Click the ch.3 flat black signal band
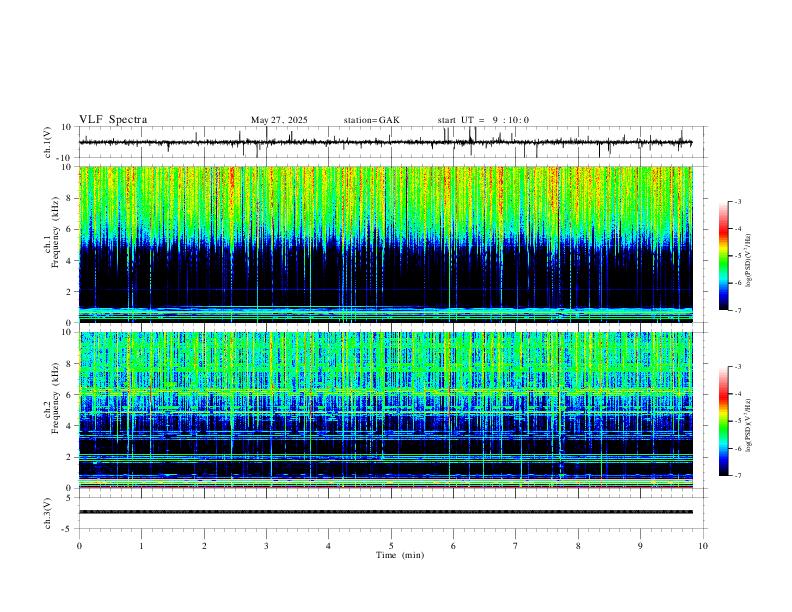The image size is (792, 612). pyautogui.click(x=385, y=512)
